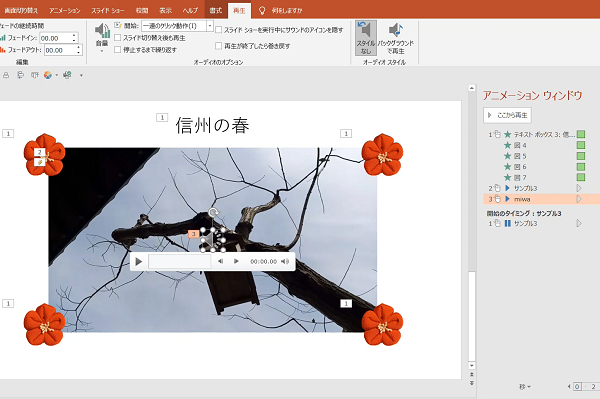Screen dimensions: 600x399
Task: Click timing triangle of the miwa row
Action: (579, 199)
